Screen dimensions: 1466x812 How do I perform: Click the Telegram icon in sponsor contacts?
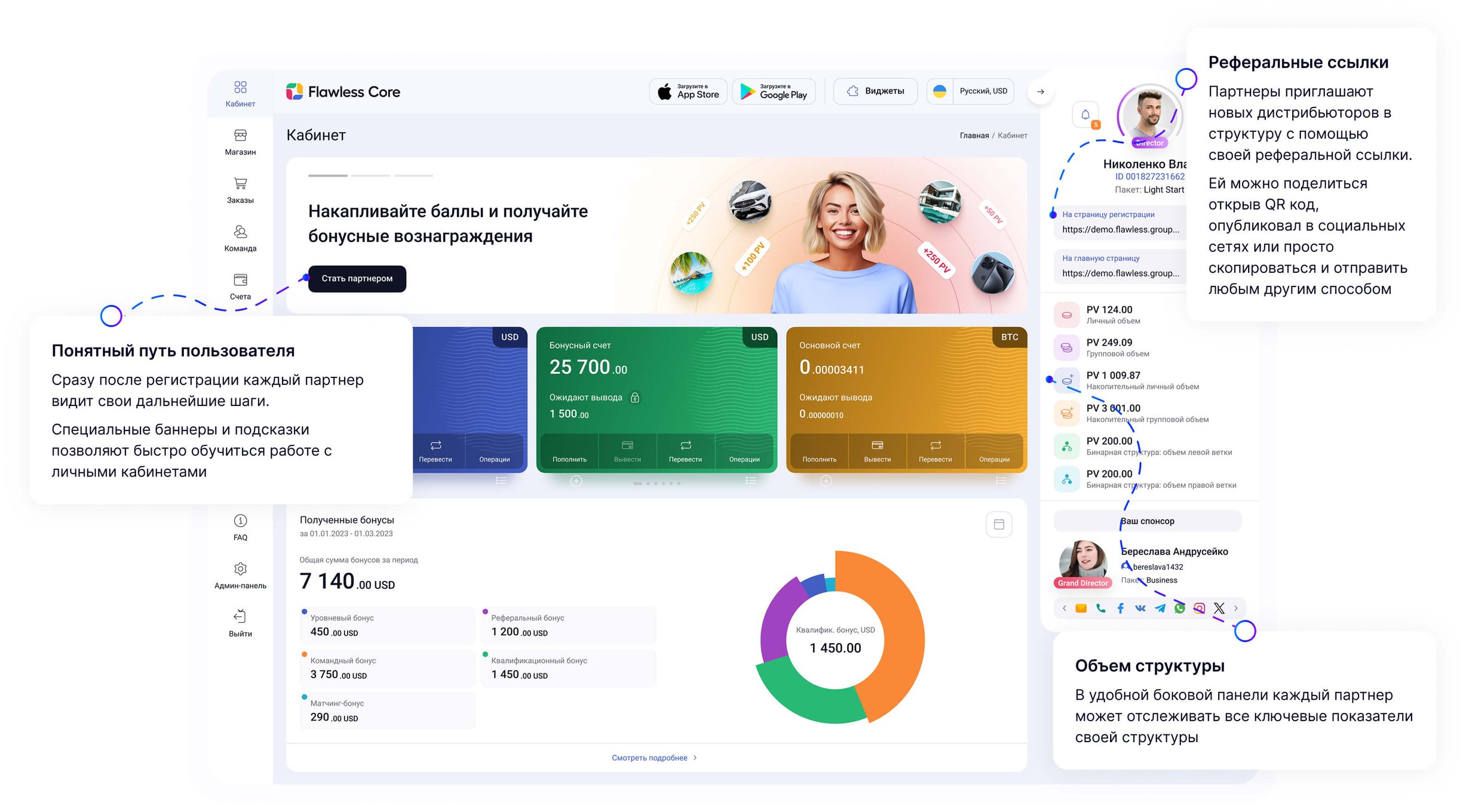tap(1160, 608)
